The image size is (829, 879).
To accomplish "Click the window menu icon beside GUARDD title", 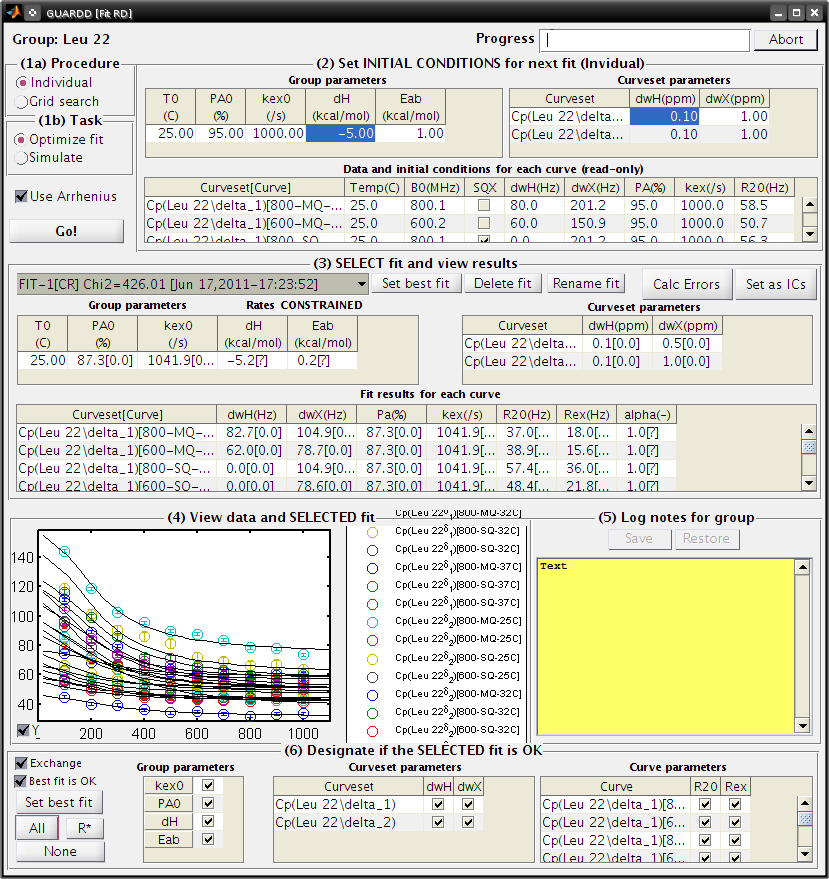I will click(x=33, y=12).
